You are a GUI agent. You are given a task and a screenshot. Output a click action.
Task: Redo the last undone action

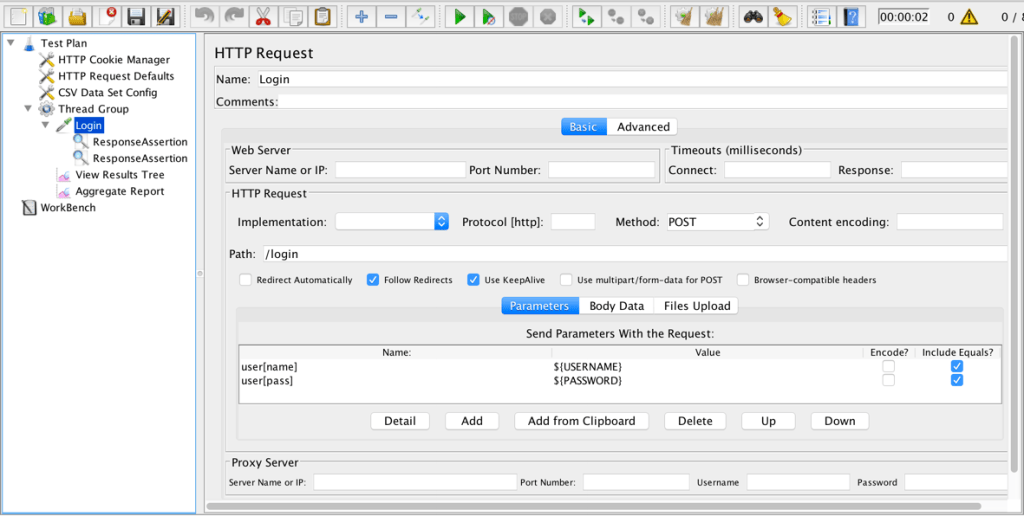coord(234,16)
